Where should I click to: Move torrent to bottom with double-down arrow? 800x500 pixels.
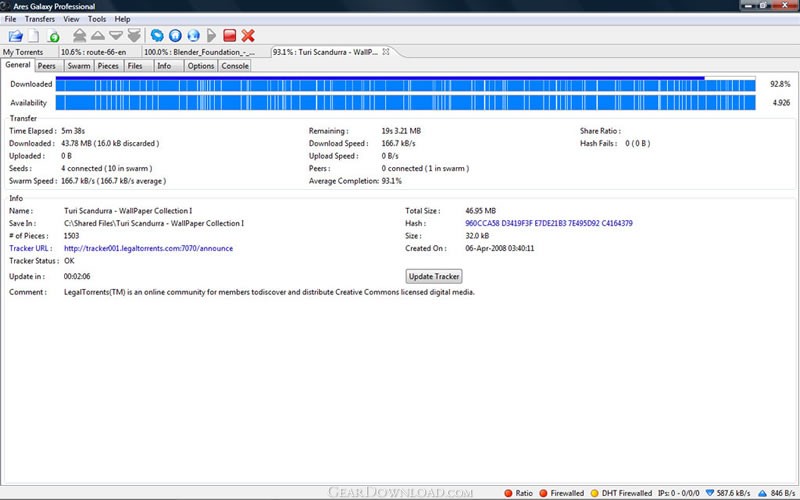tap(134, 36)
